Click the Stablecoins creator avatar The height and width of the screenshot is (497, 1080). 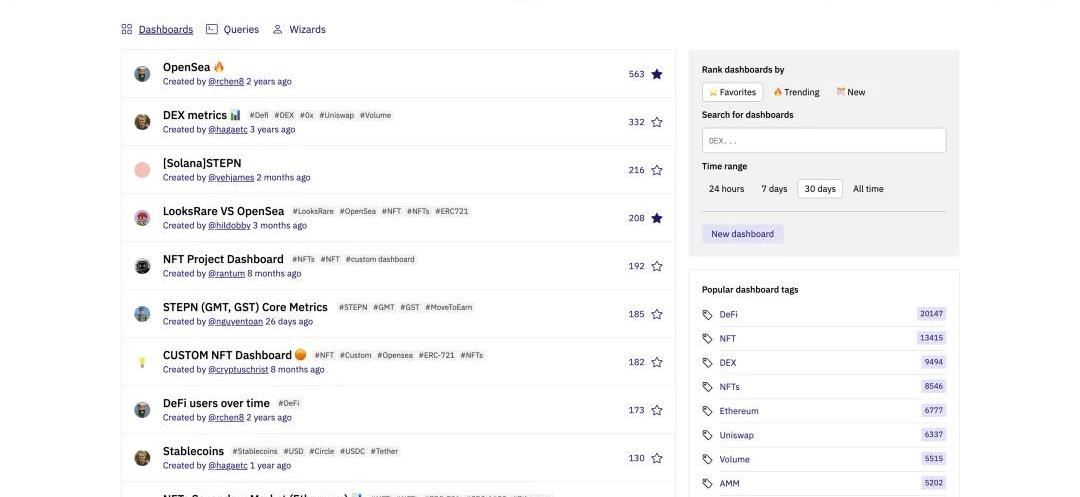[143, 458]
